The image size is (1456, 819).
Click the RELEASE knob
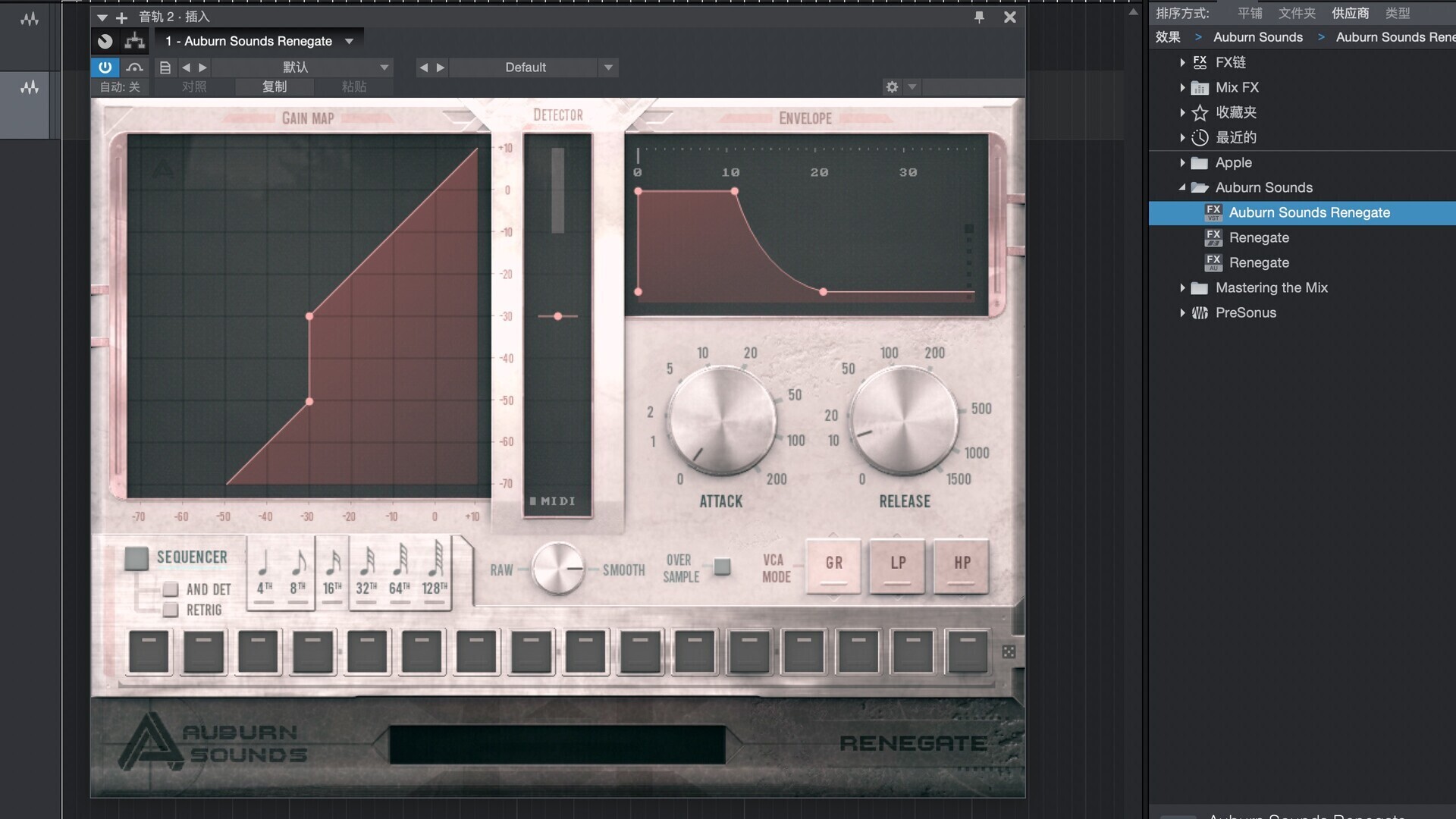point(904,420)
